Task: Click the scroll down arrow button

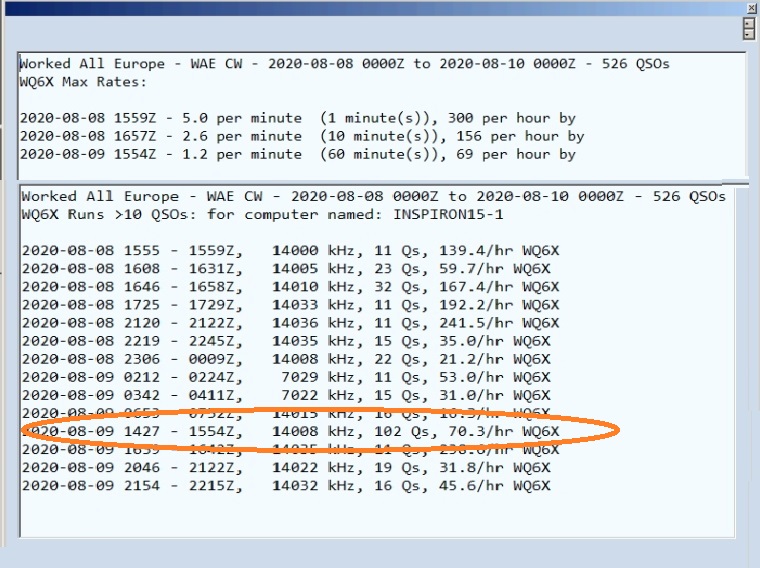Action: coord(749,34)
